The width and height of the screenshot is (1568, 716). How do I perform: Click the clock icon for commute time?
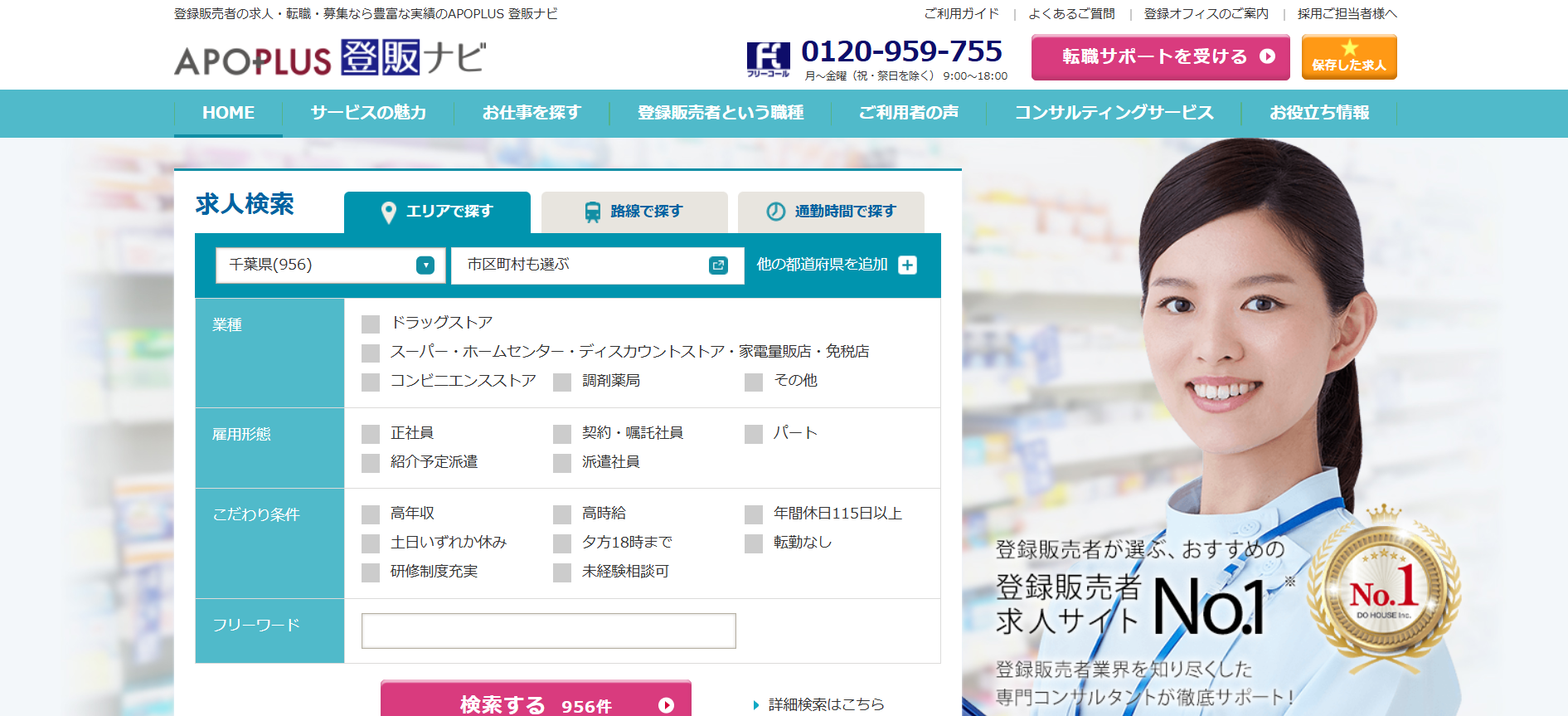click(x=775, y=212)
